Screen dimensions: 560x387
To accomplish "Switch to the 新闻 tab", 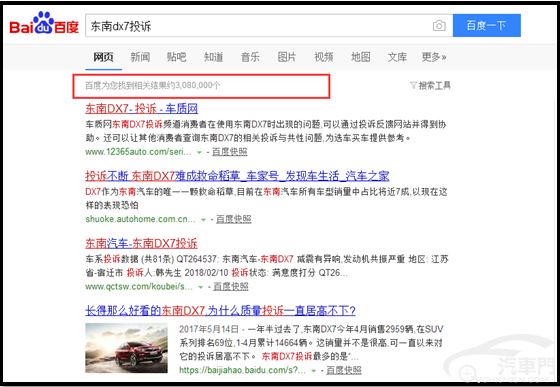I will (x=140, y=57).
